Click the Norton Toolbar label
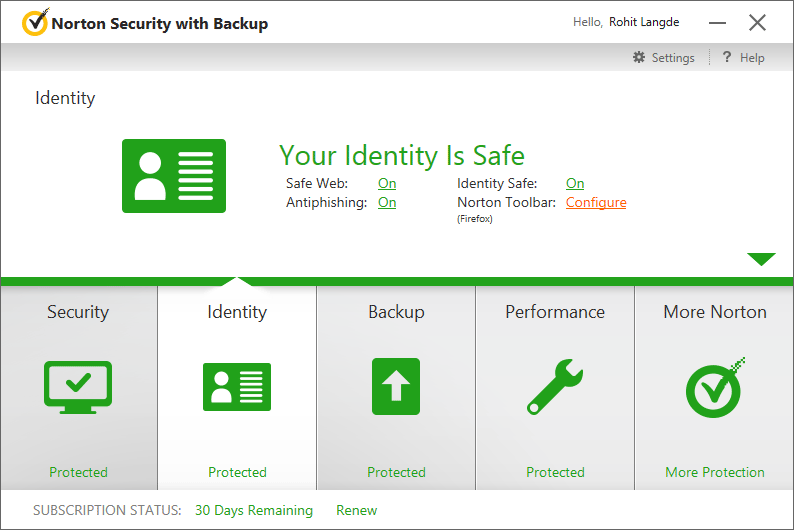This screenshot has height=530, width=794. (506, 202)
